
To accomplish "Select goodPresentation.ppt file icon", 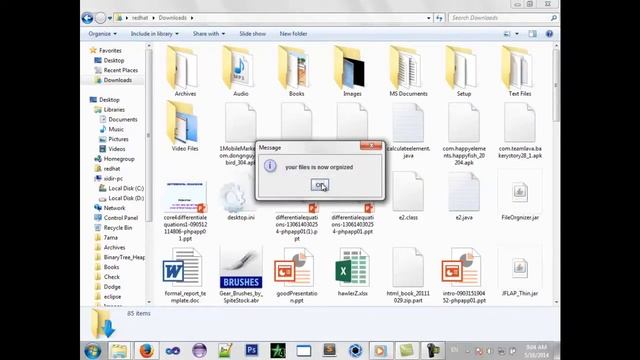I will click(295, 268).
